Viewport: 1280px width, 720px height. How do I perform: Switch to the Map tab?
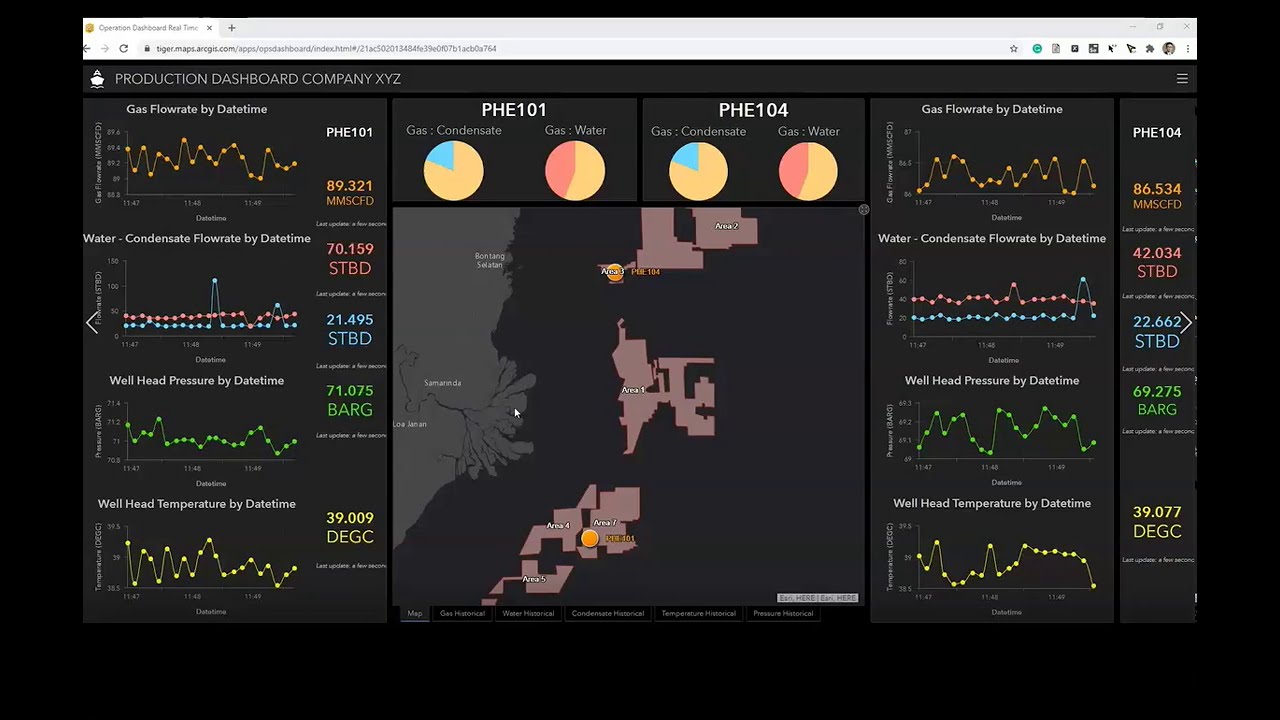click(415, 613)
